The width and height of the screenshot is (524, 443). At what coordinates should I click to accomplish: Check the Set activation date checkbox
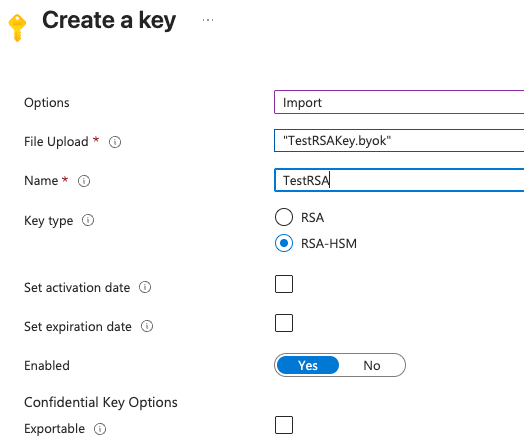click(284, 284)
